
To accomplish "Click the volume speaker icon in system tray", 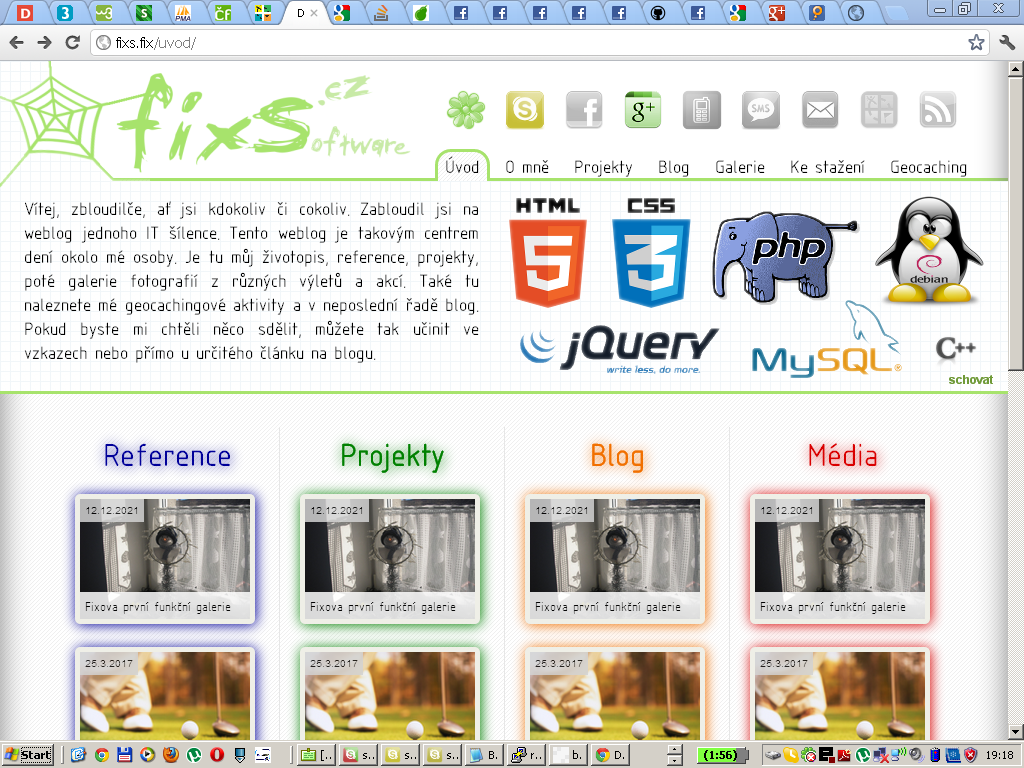I will point(917,755).
